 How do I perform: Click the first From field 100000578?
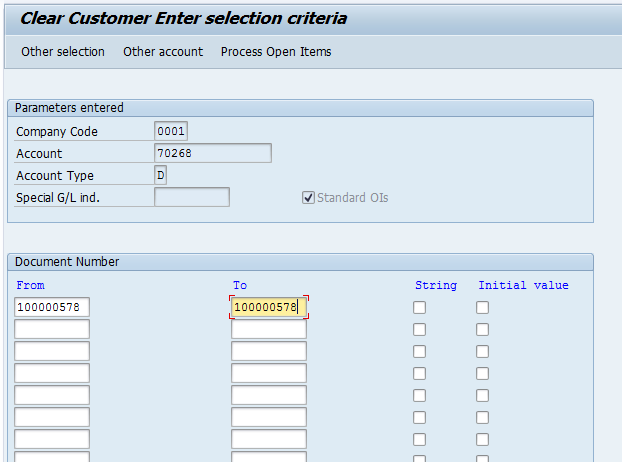tap(52, 307)
